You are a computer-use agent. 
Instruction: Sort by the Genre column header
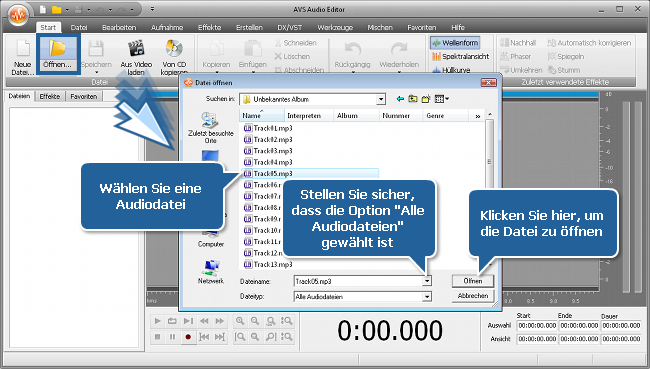point(445,116)
